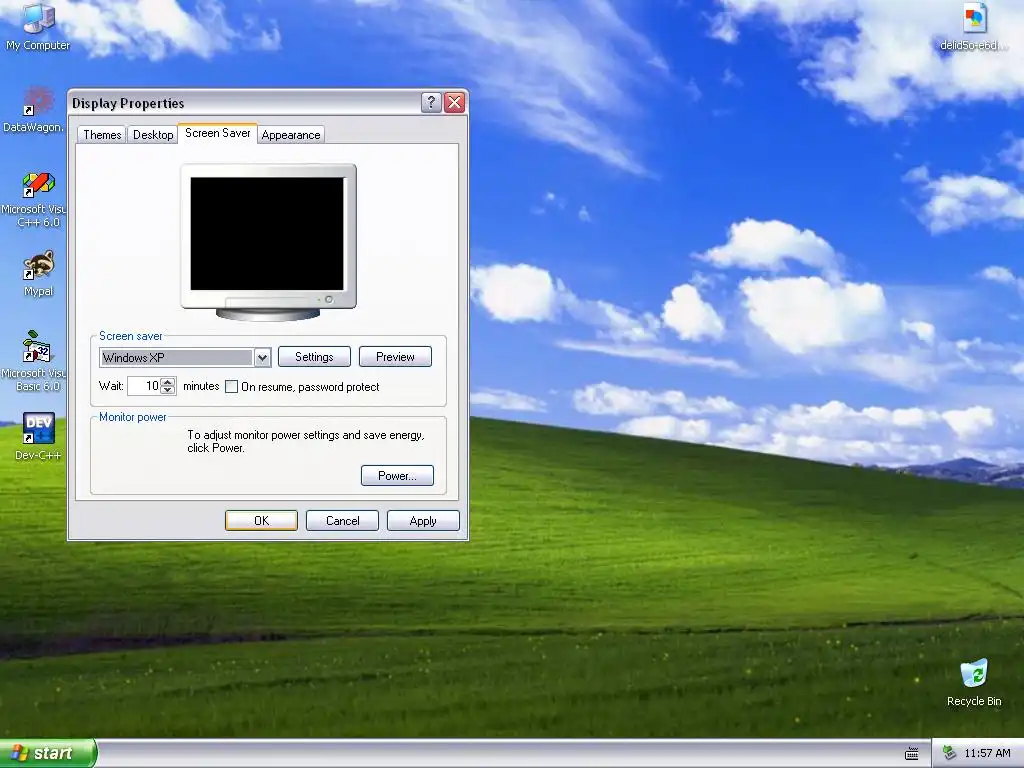Image resolution: width=1024 pixels, height=768 pixels.
Task: Select the Mypal browser desktop icon
Action: point(38,273)
